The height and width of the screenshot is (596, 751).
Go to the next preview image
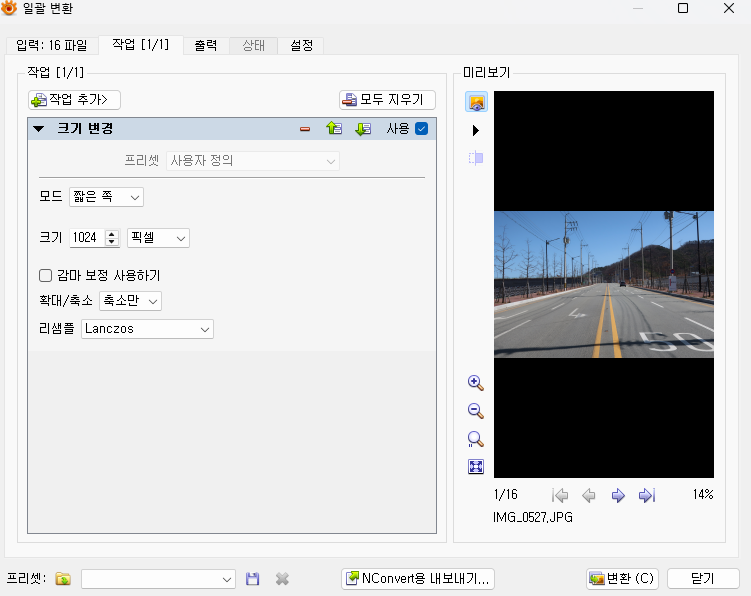[618, 495]
